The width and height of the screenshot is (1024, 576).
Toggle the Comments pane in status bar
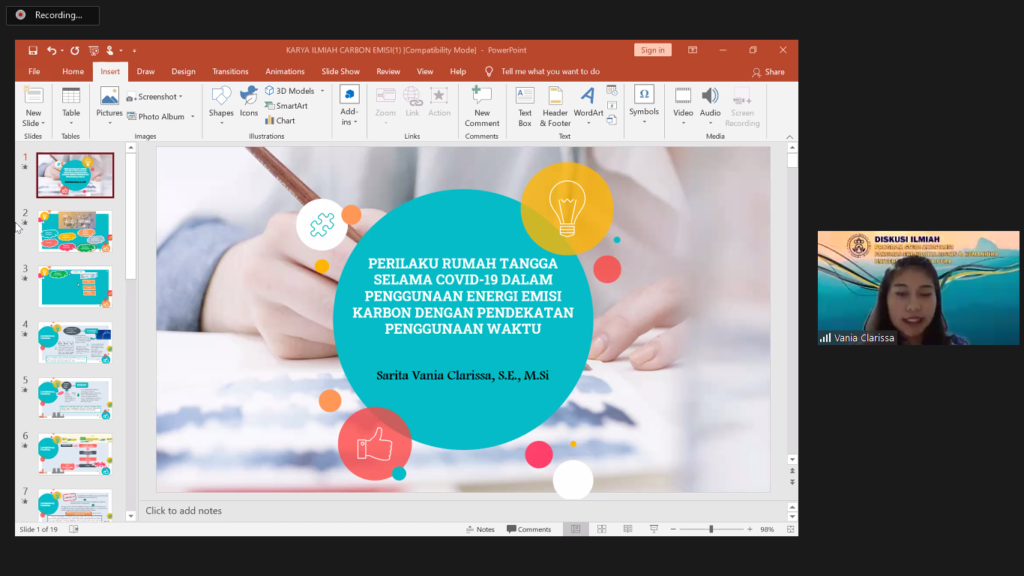(529, 529)
